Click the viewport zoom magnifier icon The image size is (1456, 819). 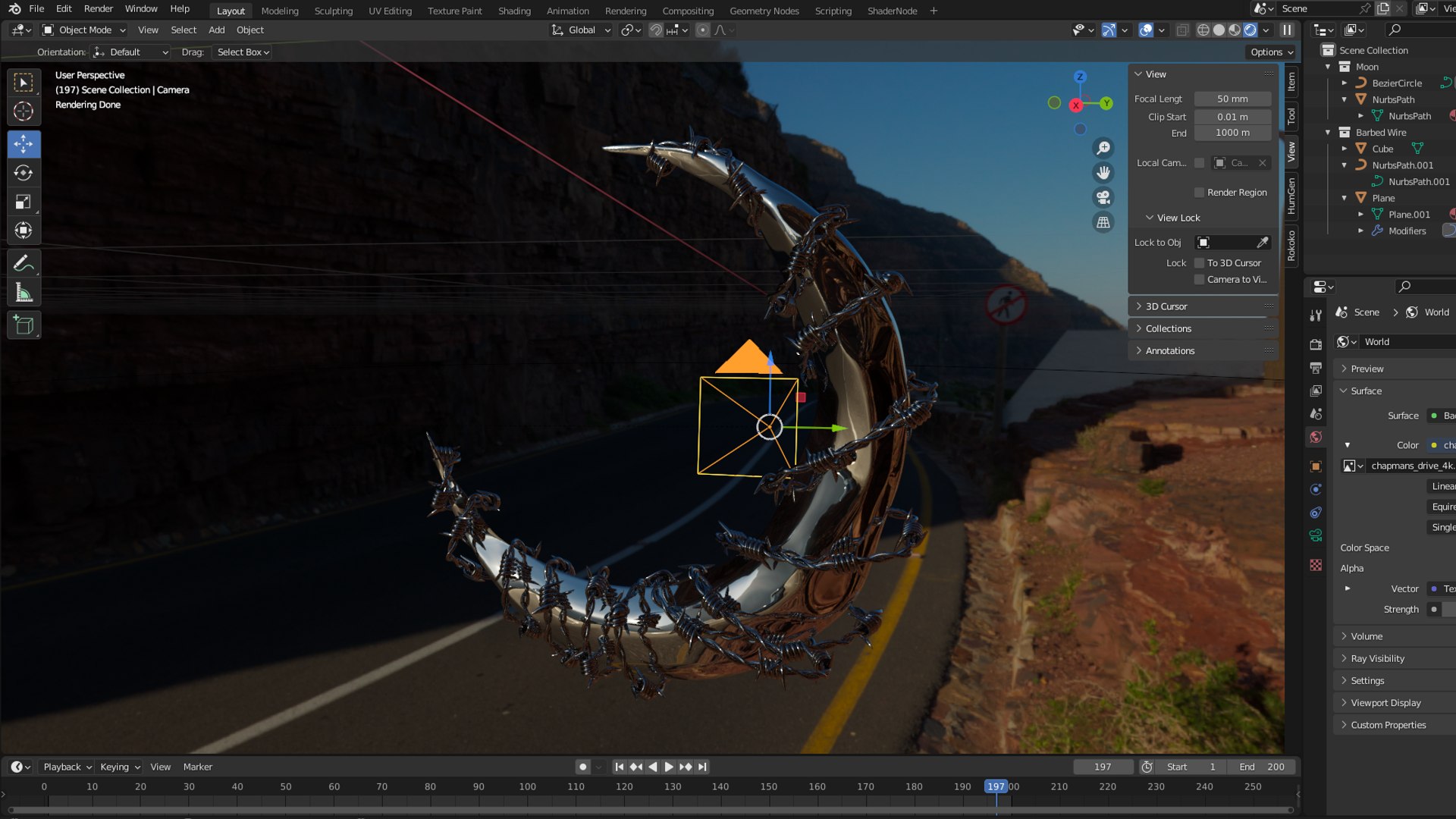tap(1103, 148)
